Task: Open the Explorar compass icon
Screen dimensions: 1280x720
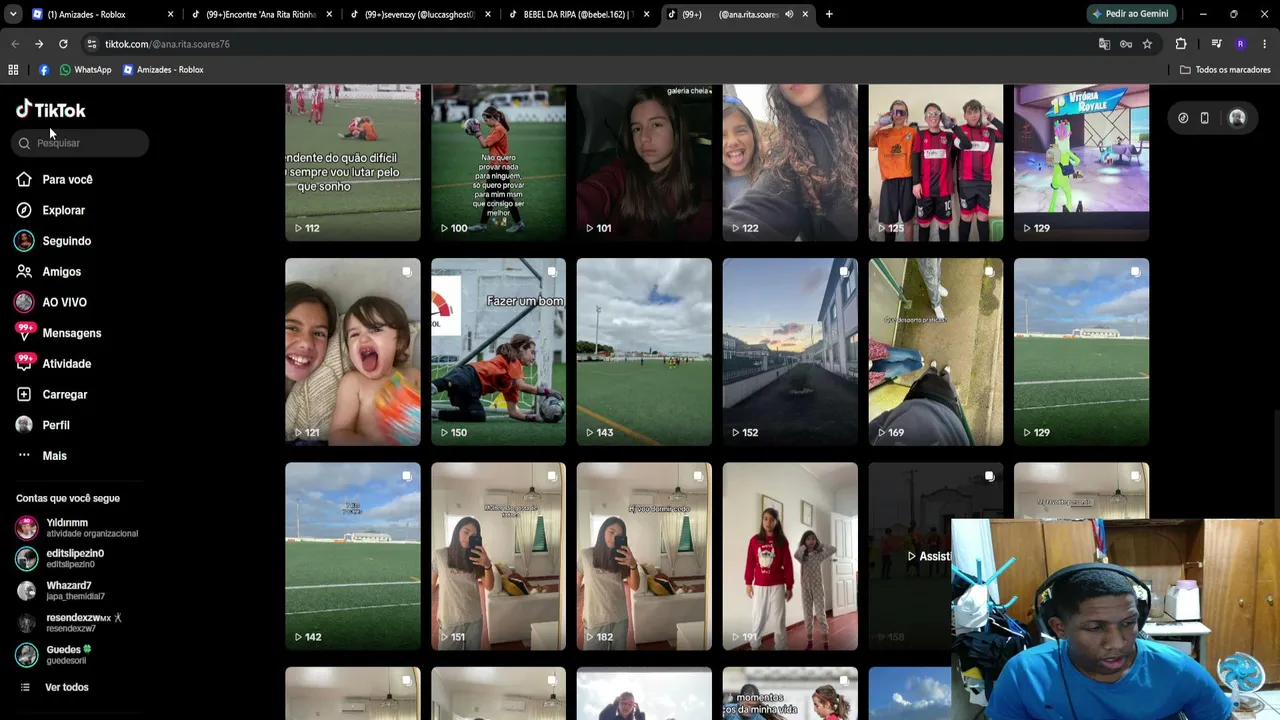Action: [24, 210]
